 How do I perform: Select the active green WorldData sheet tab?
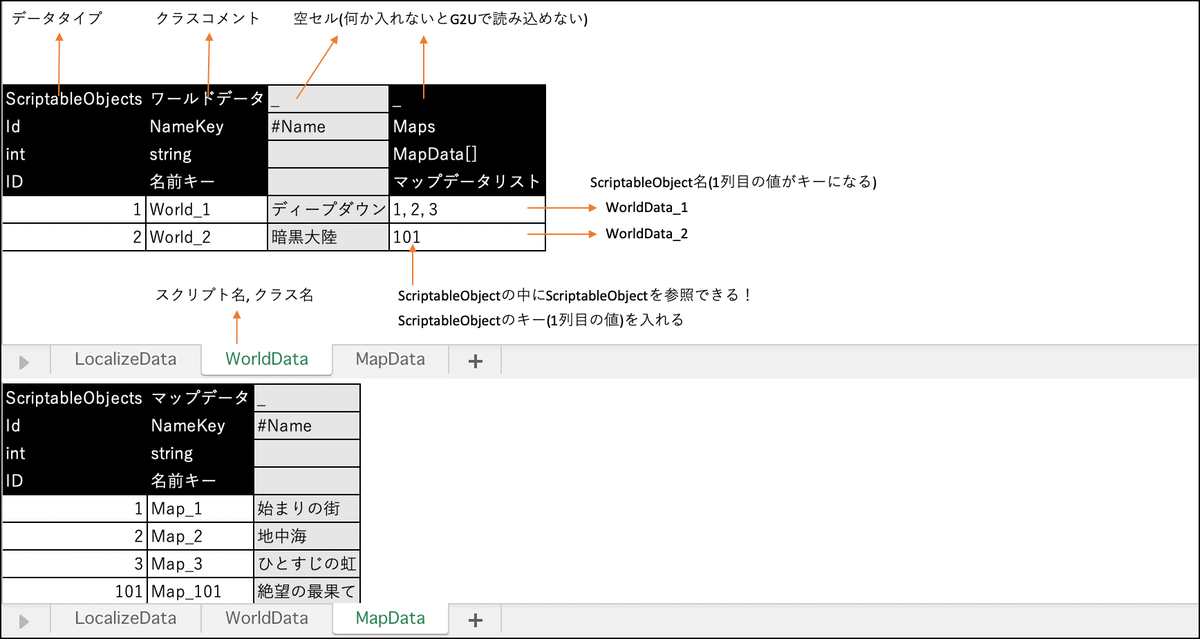(x=266, y=359)
